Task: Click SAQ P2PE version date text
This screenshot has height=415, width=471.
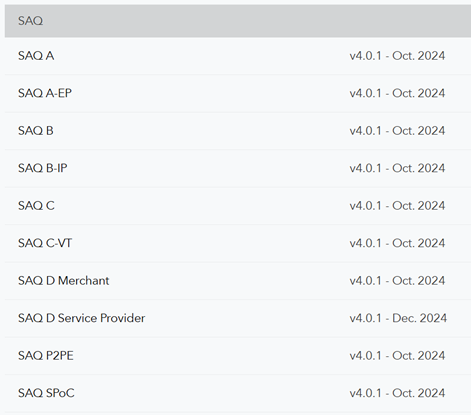Action: [397, 356]
